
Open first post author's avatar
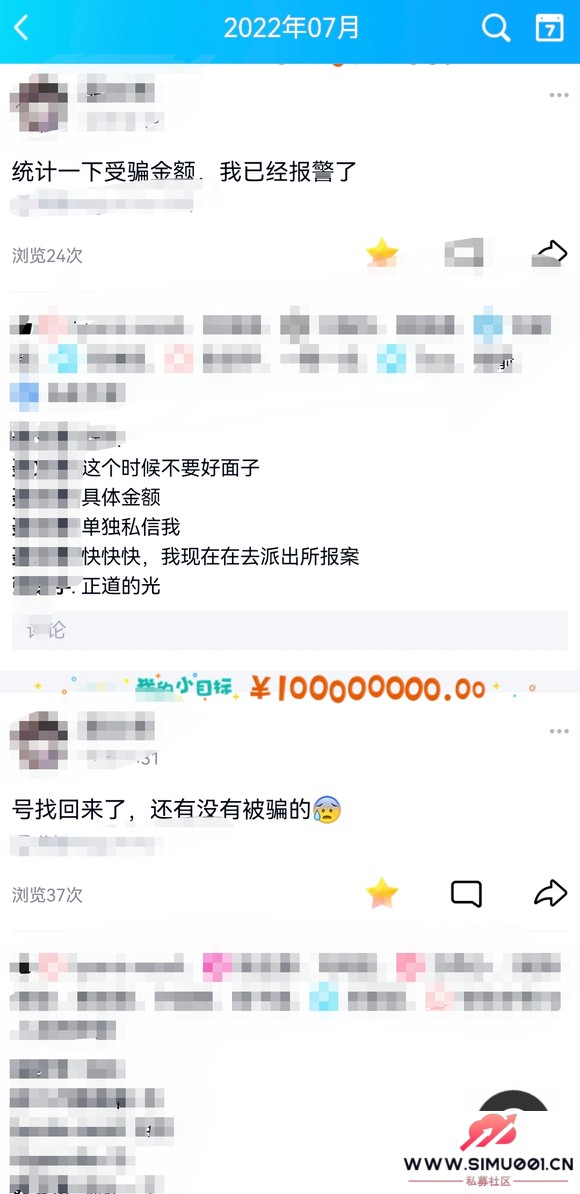38,104
